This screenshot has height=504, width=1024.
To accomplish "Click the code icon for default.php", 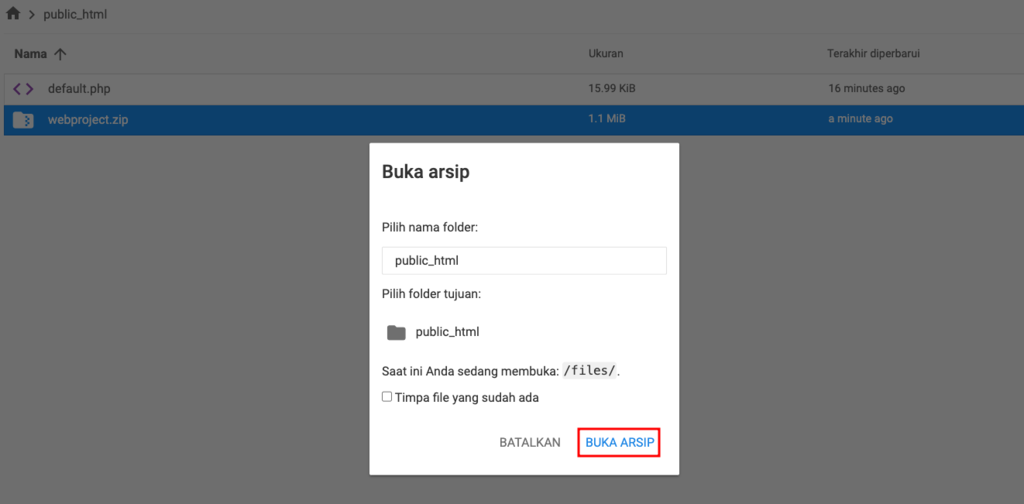I will 24,89.
